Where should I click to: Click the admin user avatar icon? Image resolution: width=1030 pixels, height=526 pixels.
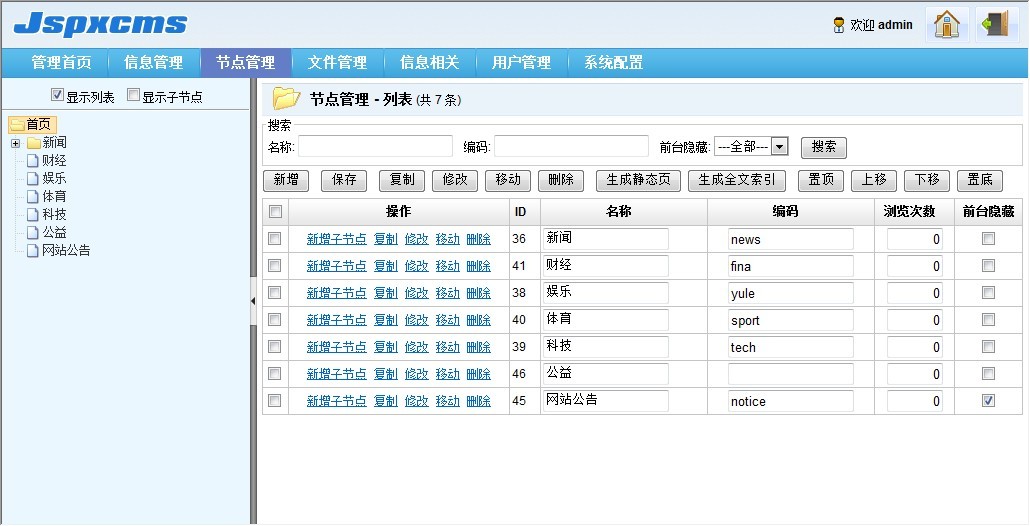[838, 25]
